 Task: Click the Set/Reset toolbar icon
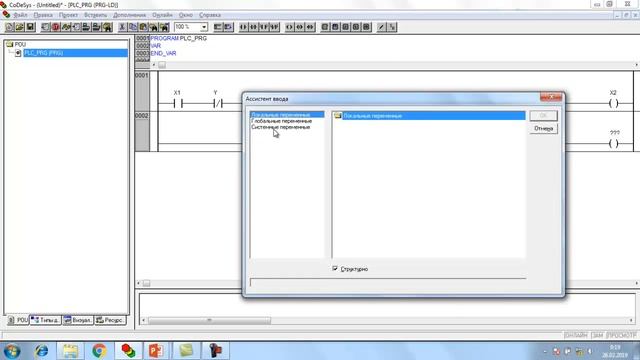pyautogui.click(x=392, y=27)
